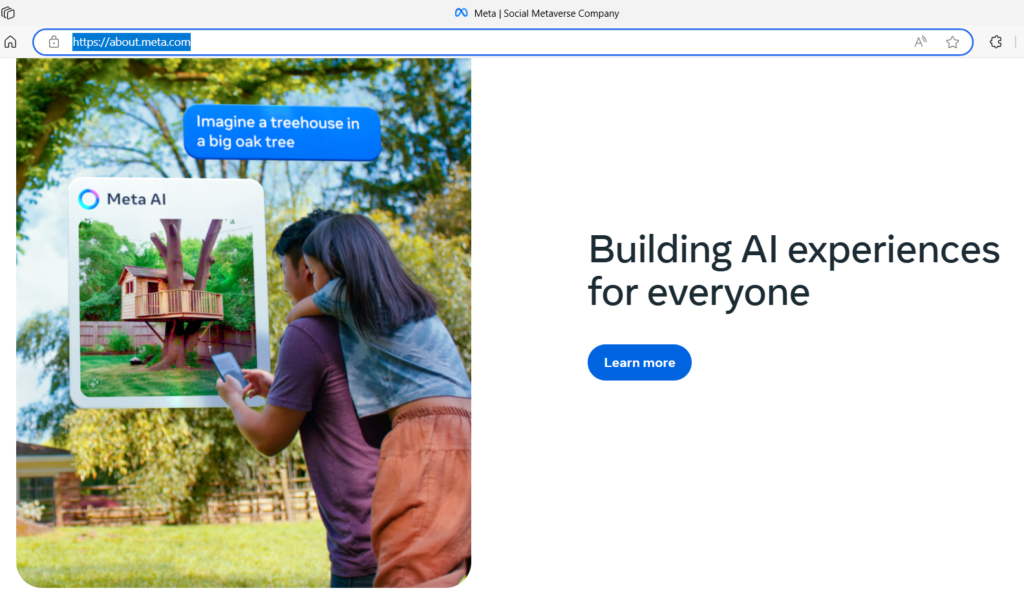Image resolution: width=1024 pixels, height=606 pixels.
Task: Activate the Read aloud icon
Action: click(920, 42)
